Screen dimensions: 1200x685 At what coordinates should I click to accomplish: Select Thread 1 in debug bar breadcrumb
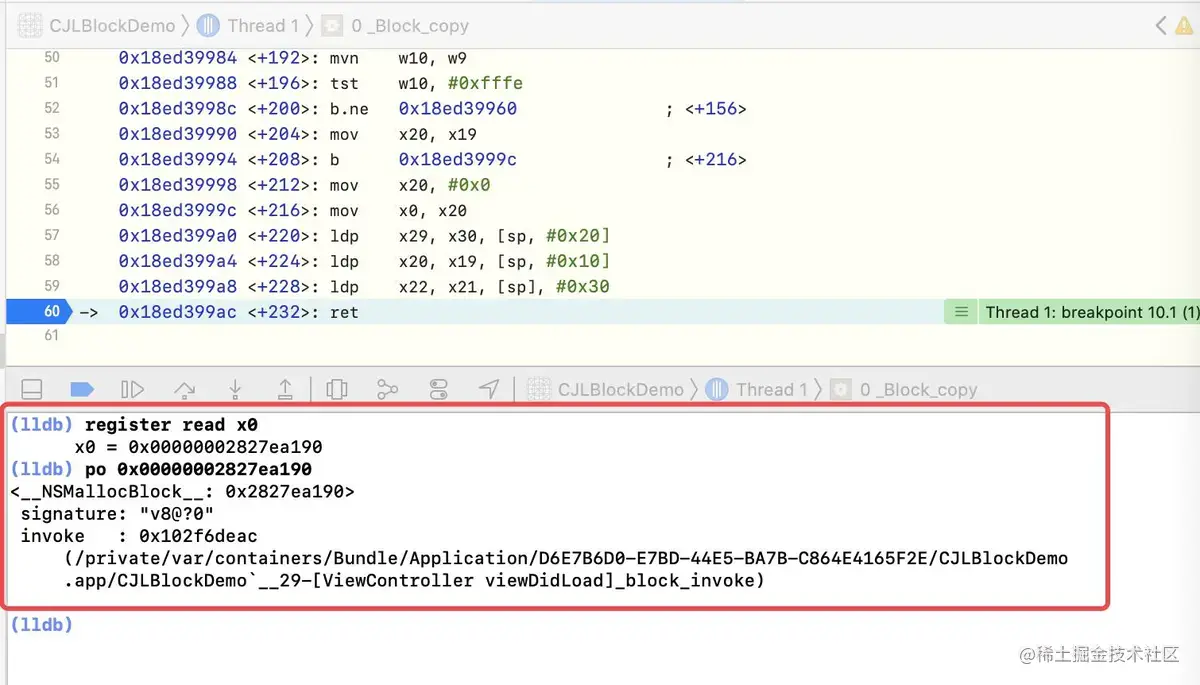757,389
